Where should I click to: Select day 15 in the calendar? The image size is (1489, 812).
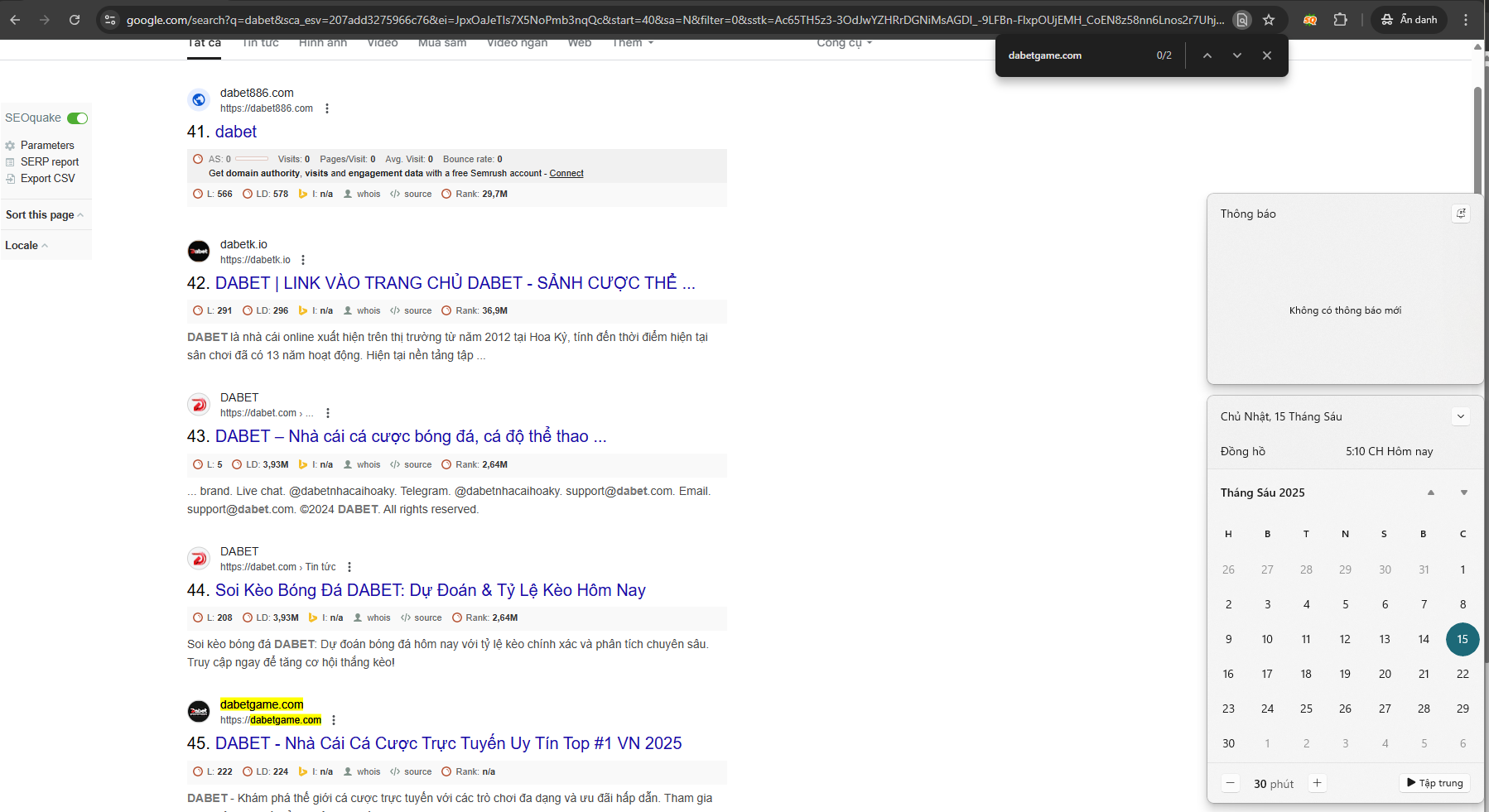[1462, 640]
